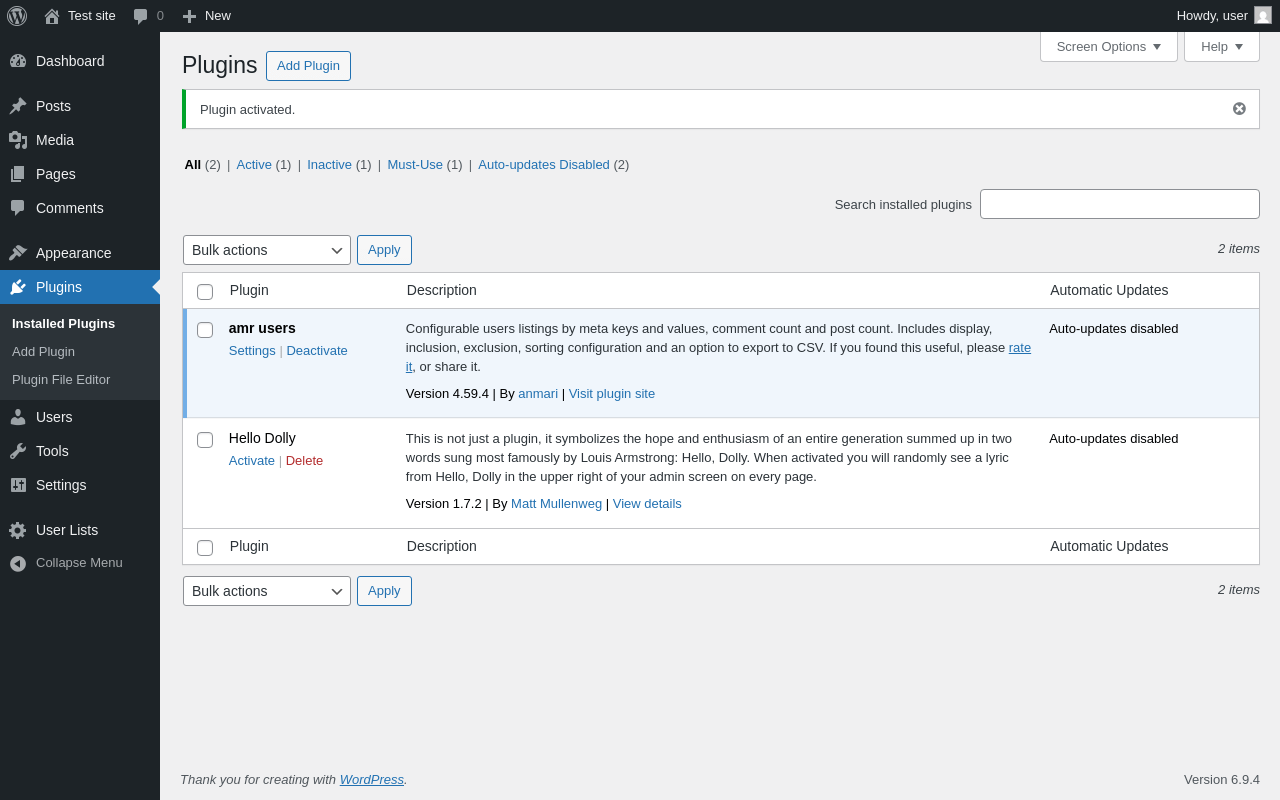
Task: Click the Search installed plugins field
Action: (1119, 204)
